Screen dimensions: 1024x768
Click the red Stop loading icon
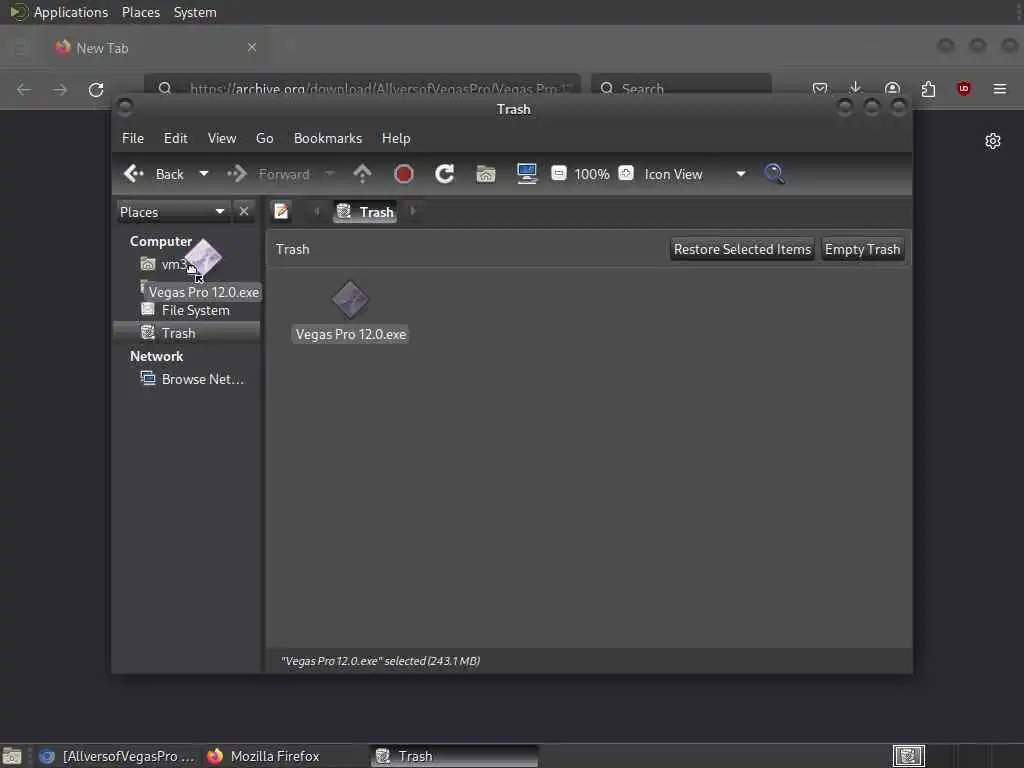pyautogui.click(x=404, y=174)
